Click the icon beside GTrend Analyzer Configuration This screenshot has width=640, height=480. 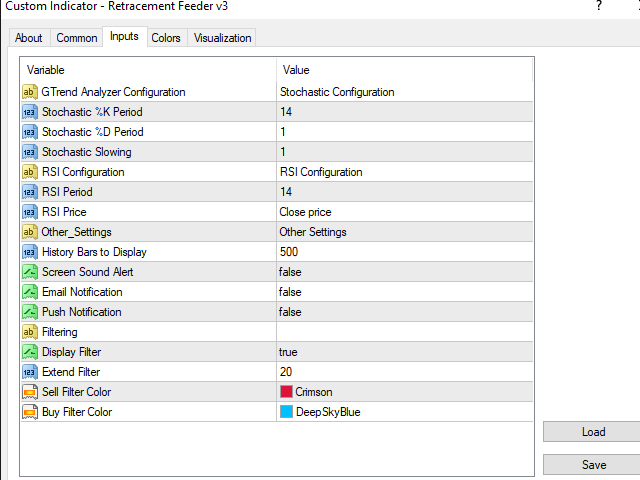pos(29,92)
